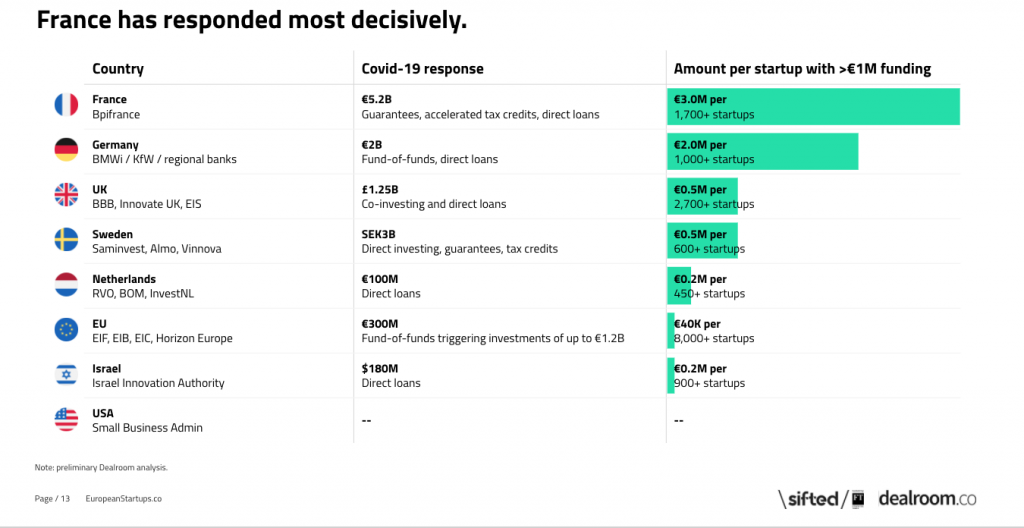Viewport: 1024px width, 528px height.
Task: Select the €5.2B France response text
Action: (376, 99)
